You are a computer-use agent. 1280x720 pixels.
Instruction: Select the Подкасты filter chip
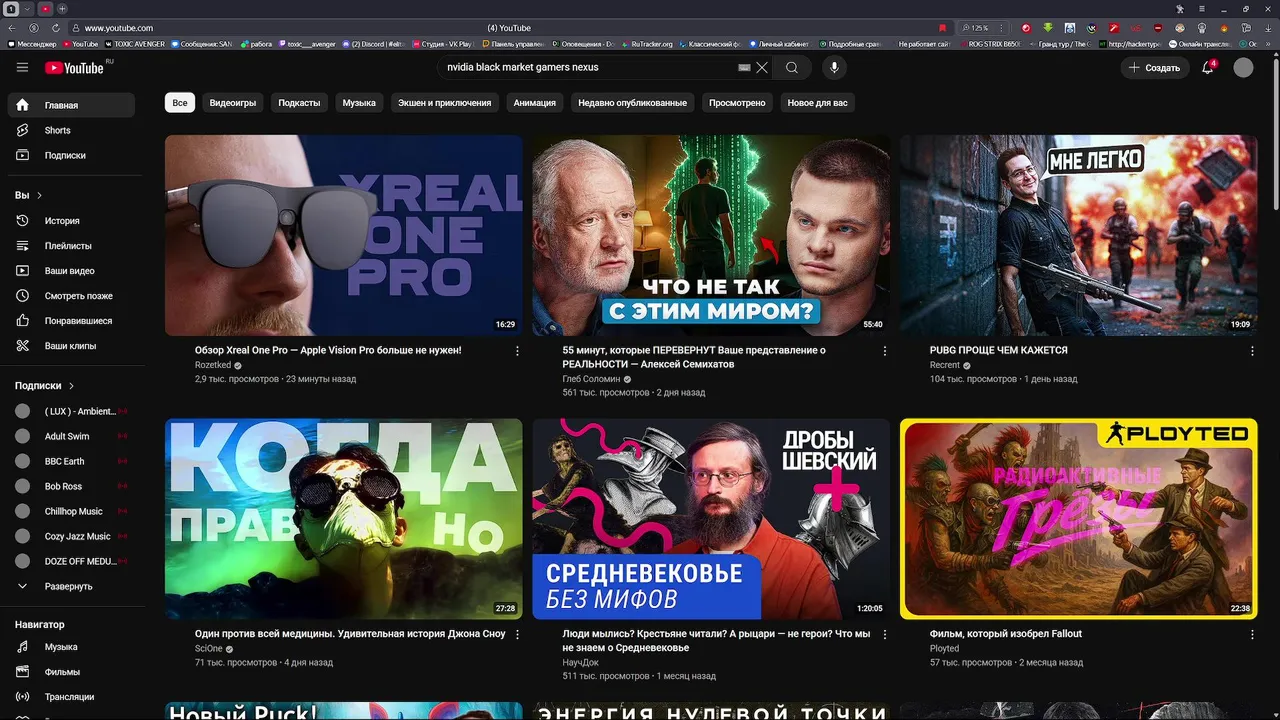click(299, 102)
